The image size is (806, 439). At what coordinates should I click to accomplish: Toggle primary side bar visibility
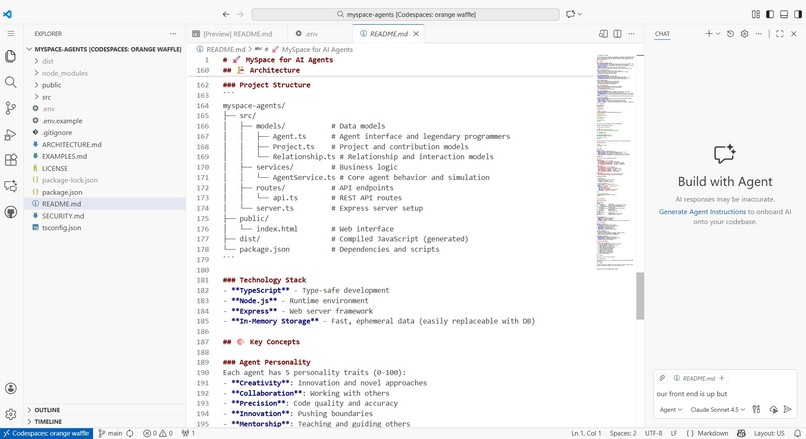770,14
